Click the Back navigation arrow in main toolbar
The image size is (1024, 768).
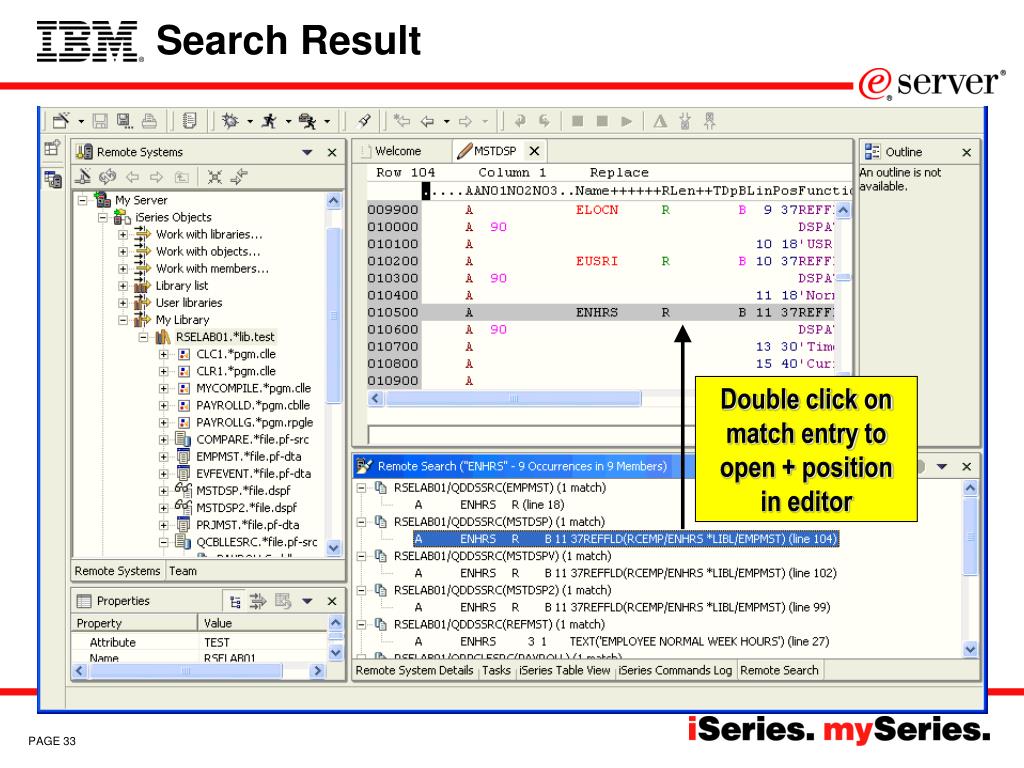(428, 121)
